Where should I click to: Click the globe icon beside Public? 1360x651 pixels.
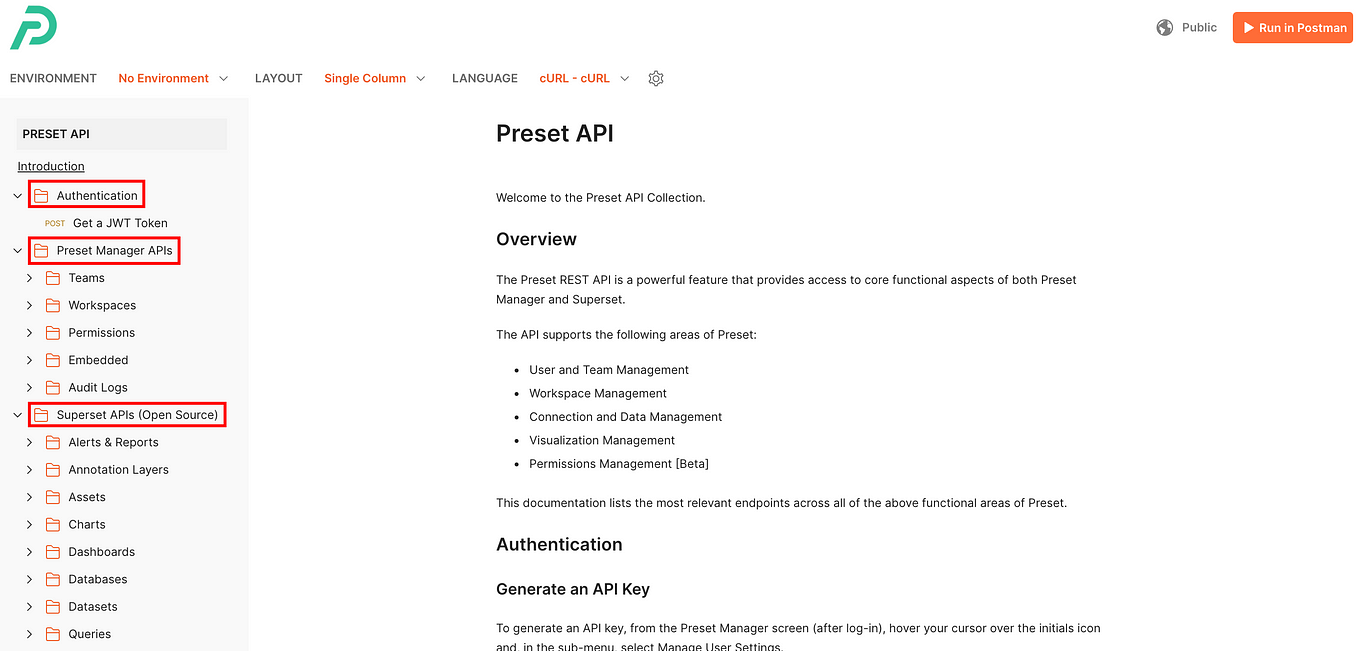coord(1164,27)
